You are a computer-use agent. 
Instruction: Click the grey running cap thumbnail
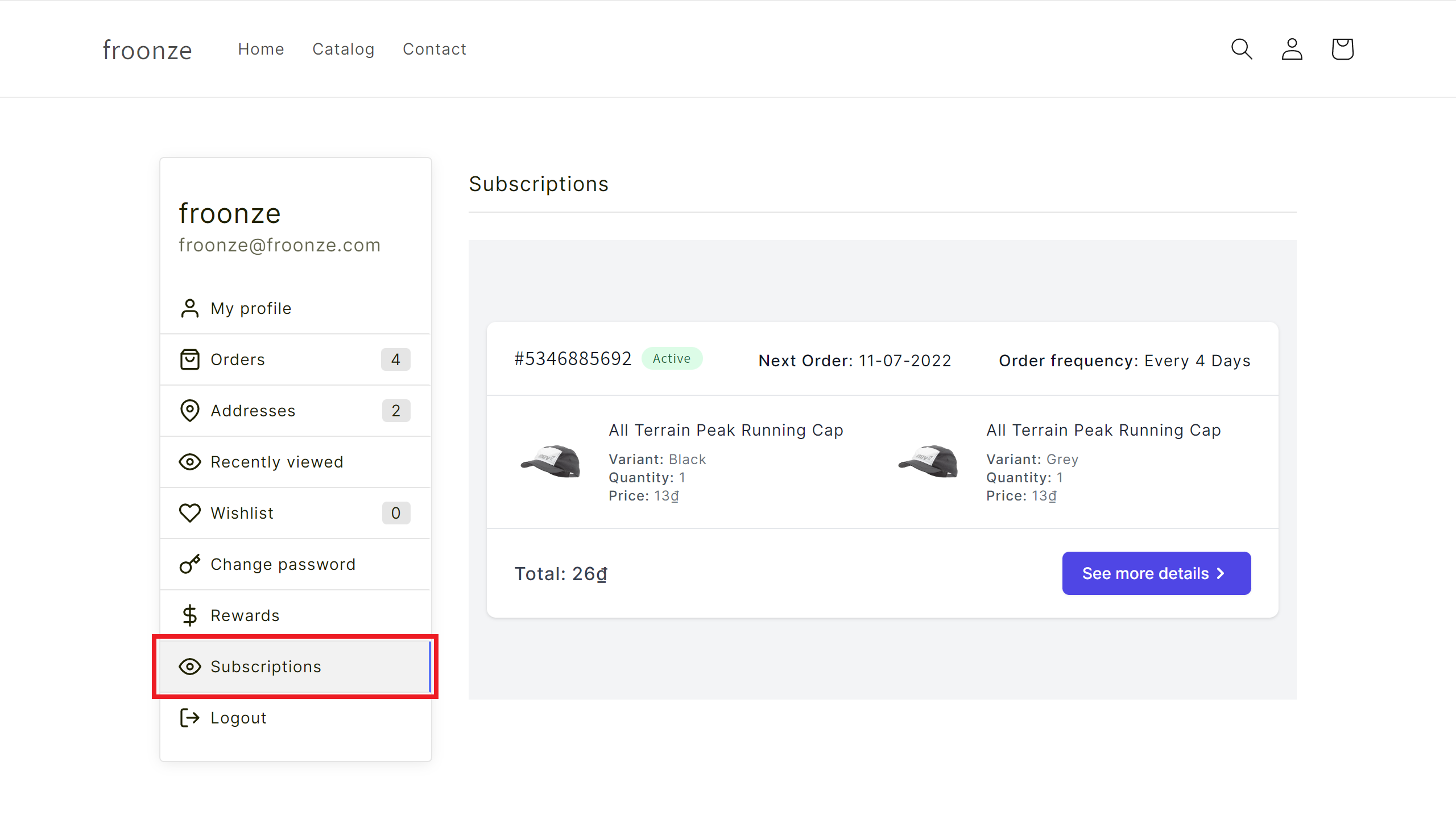pyautogui.click(x=928, y=462)
